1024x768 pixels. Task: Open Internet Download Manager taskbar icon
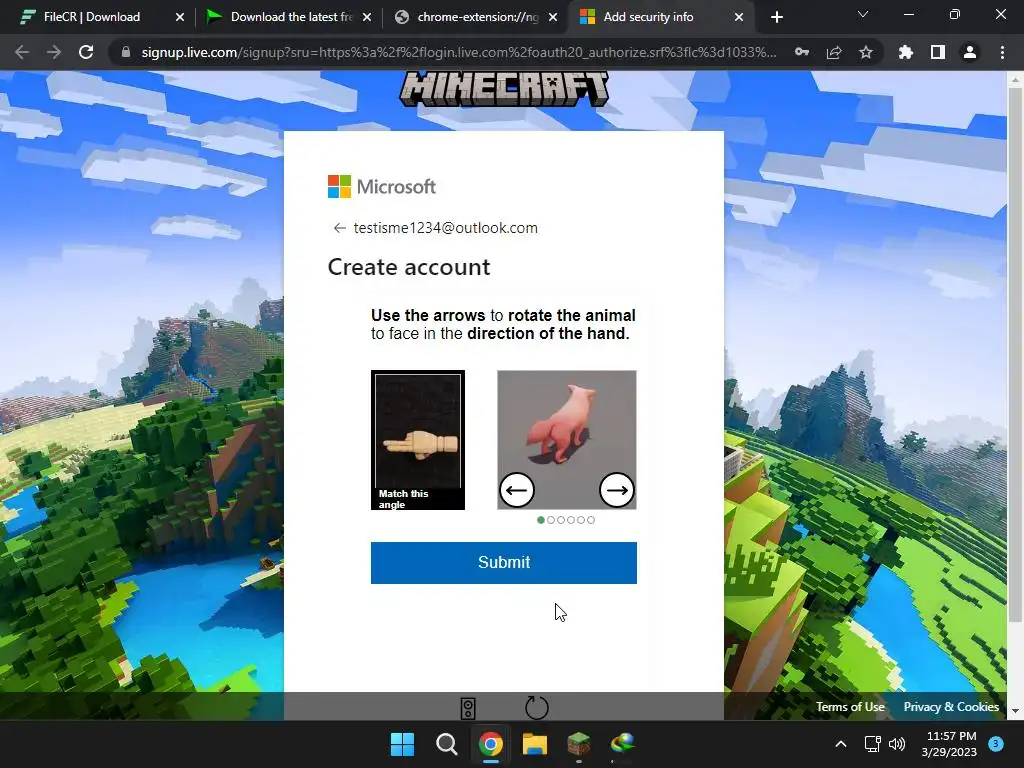[622, 744]
